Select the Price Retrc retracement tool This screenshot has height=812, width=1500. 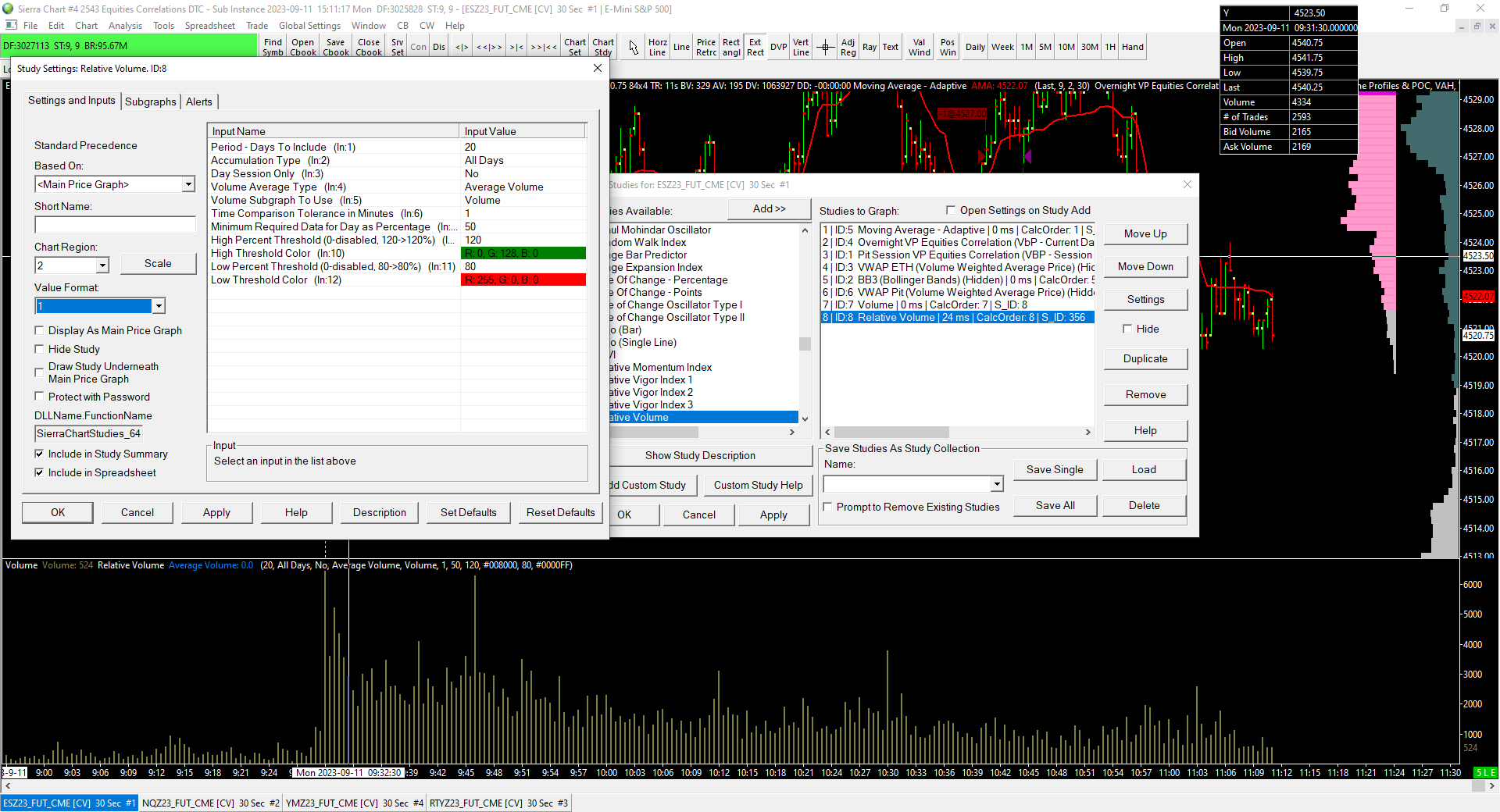coord(706,48)
